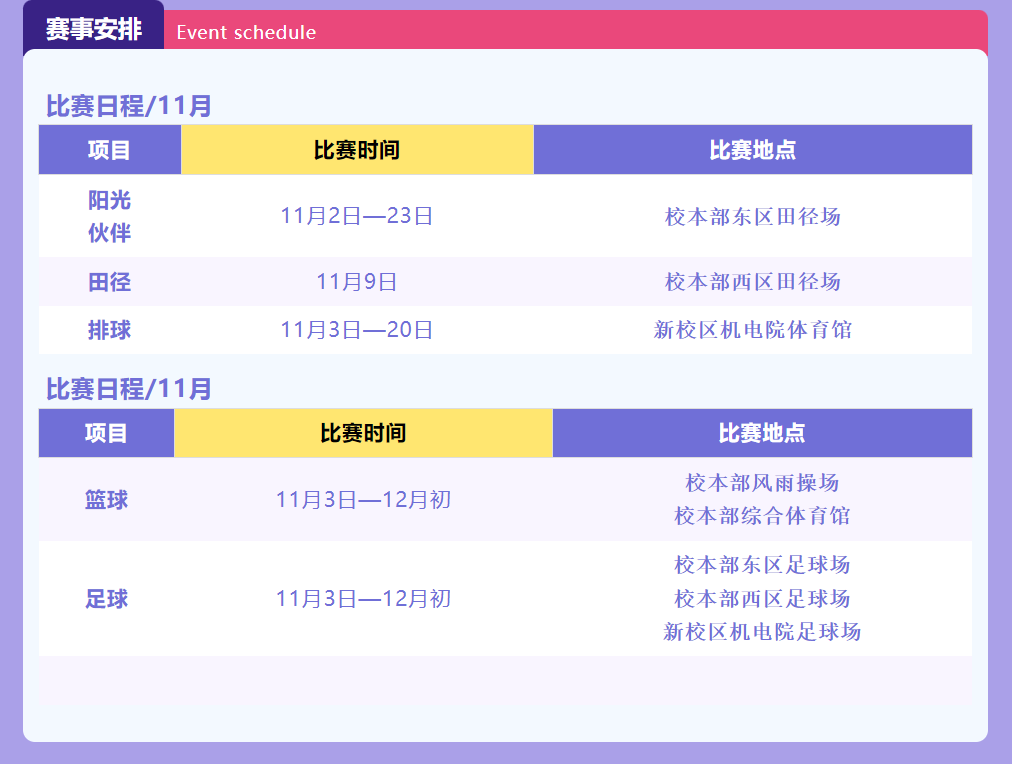Select the 排球 project row label
Viewport: 1012px width, 764px height.
point(109,330)
